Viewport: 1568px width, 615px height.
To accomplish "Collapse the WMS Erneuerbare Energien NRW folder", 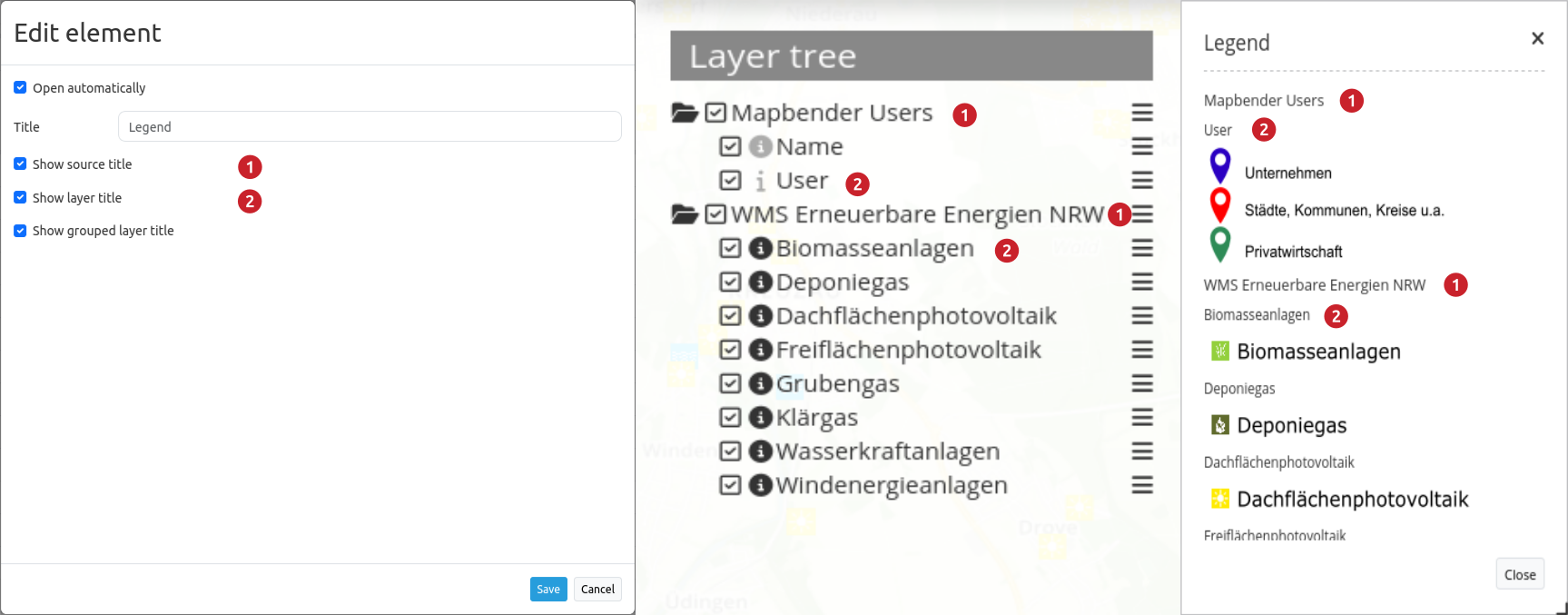I will [x=684, y=214].
